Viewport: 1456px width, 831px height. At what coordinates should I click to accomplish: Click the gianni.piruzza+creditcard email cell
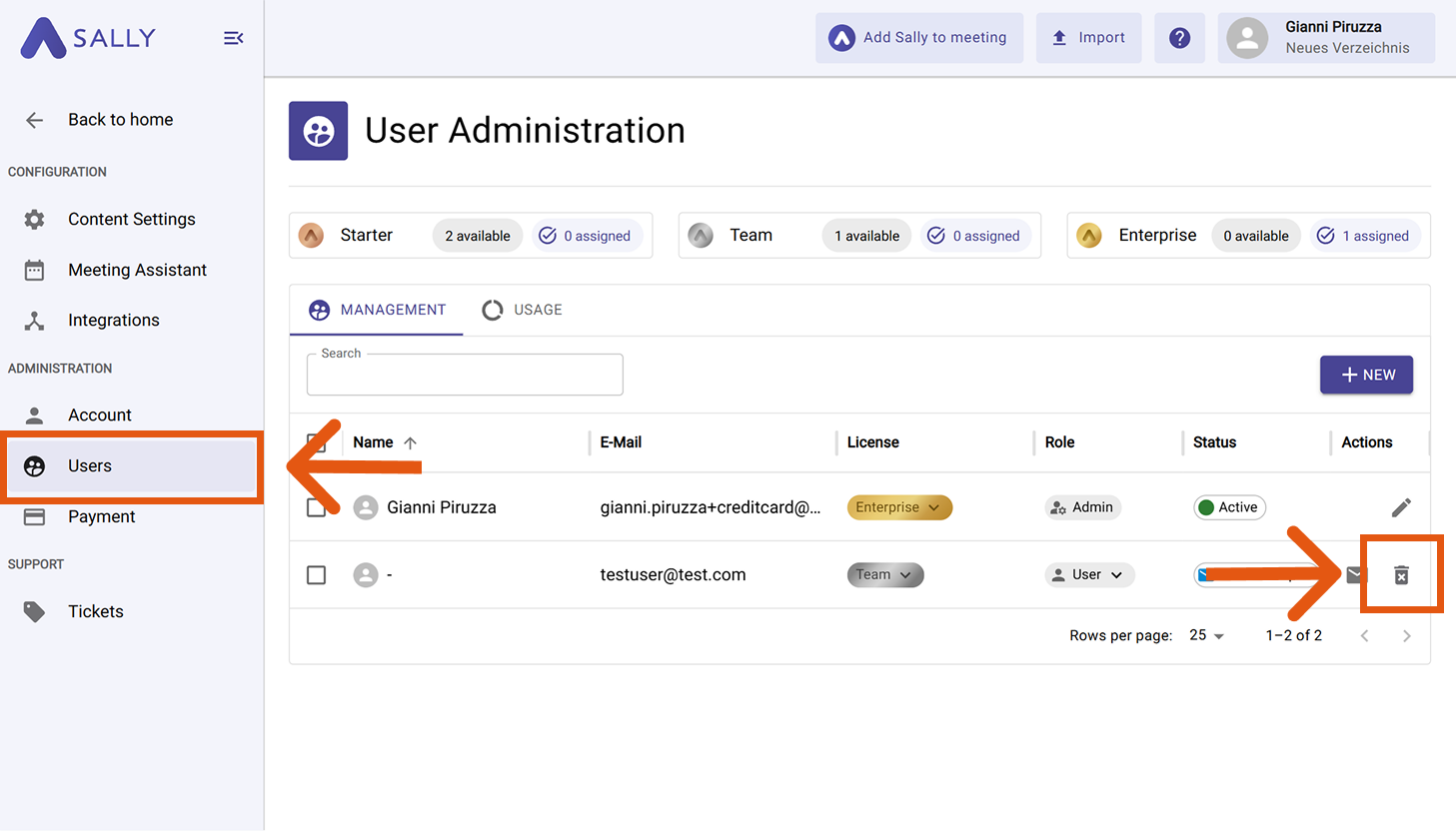tap(710, 507)
